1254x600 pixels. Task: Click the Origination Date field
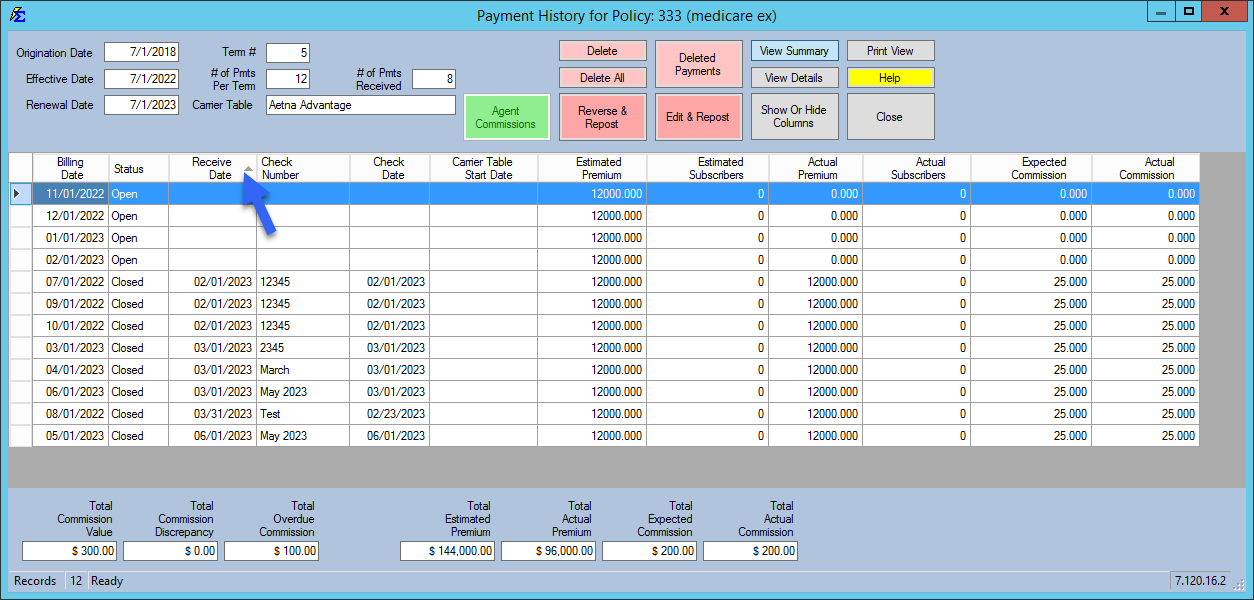click(143, 52)
